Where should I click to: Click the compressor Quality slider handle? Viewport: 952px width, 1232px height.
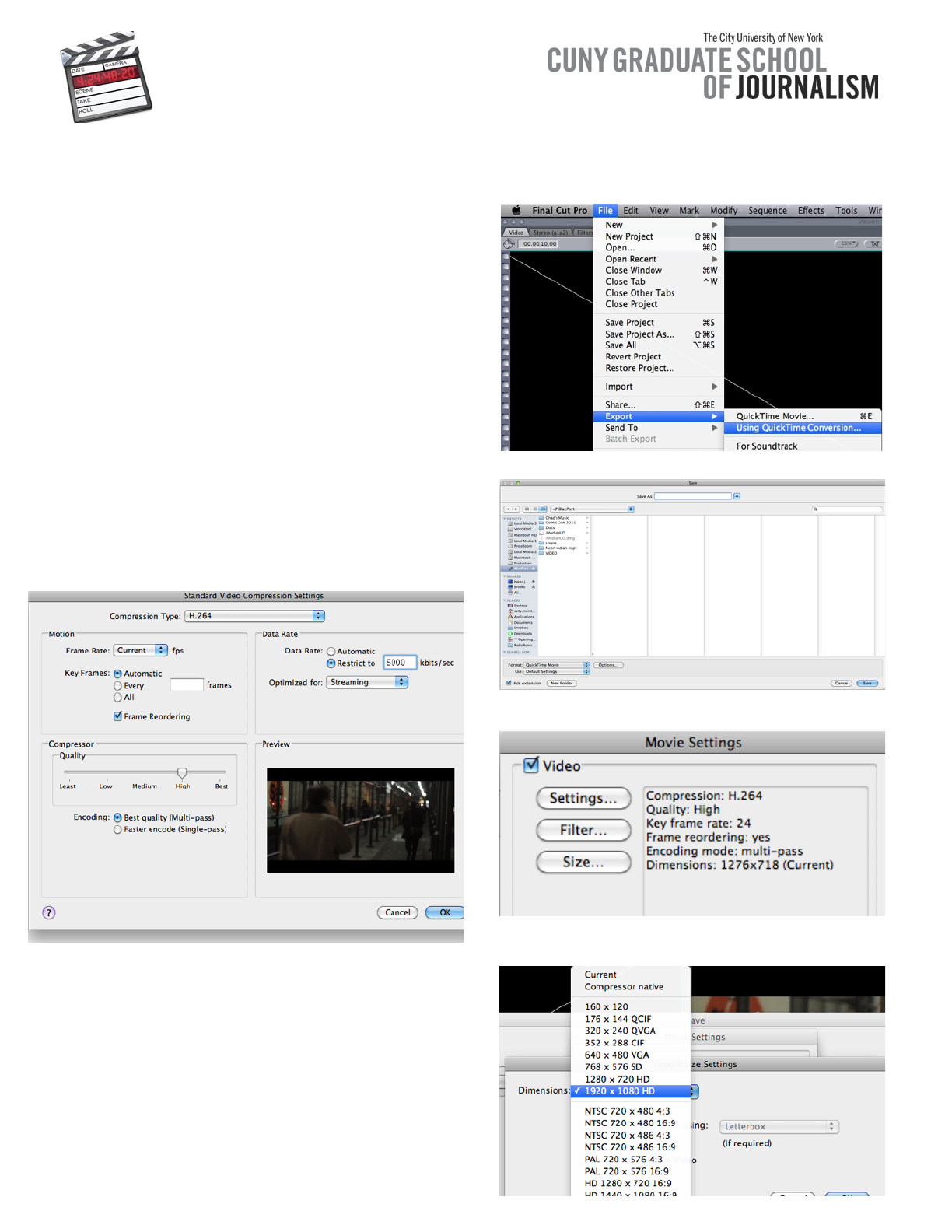(x=182, y=772)
